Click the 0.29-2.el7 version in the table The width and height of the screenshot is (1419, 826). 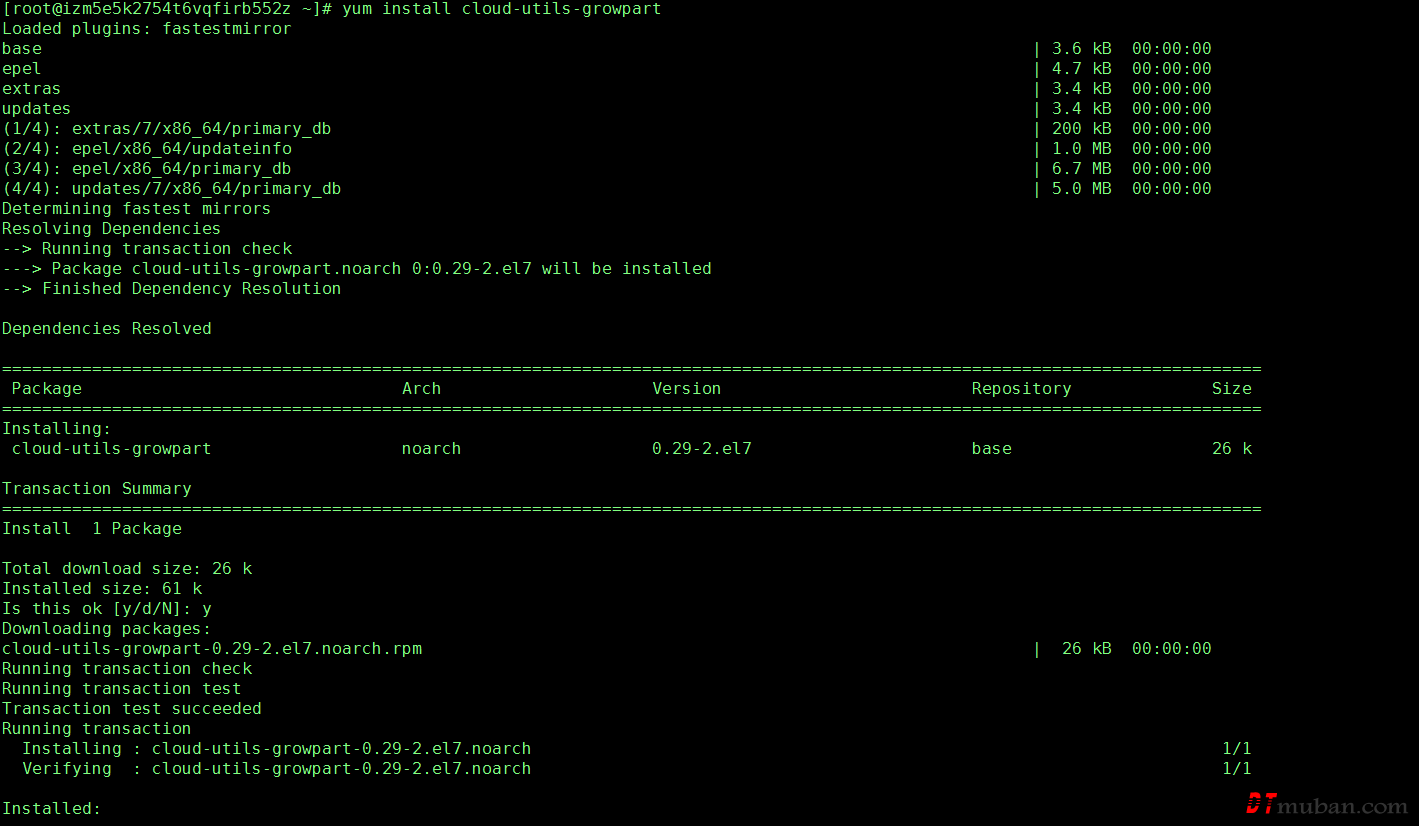701,449
